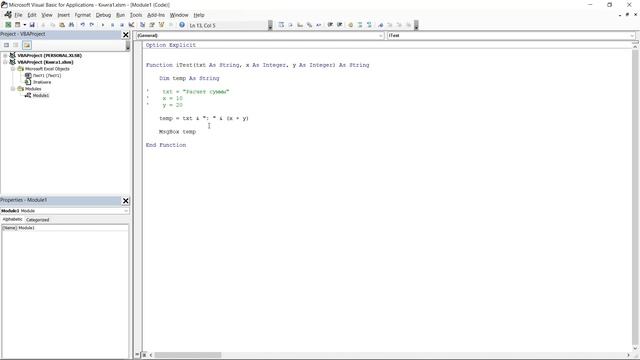Close the Project - VBAProject panel
Screen dimensions: 640x360
point(126,35)
